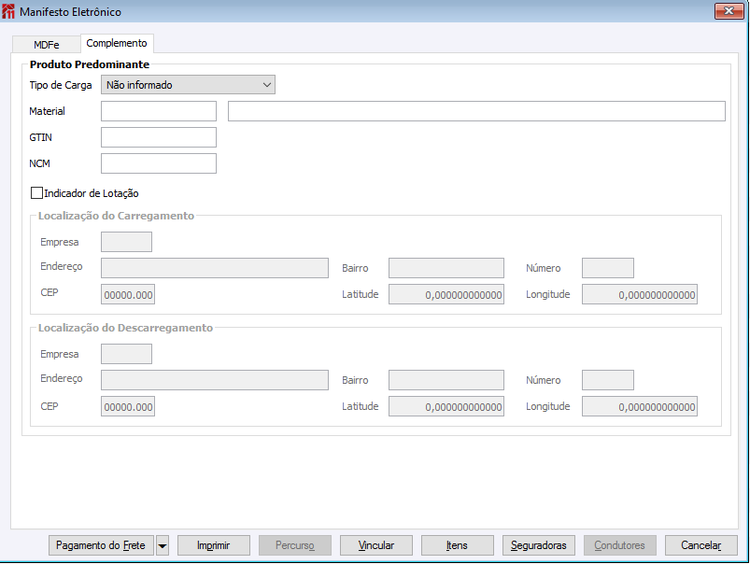
Task: Click the Material description field
Action: [476, 111]
